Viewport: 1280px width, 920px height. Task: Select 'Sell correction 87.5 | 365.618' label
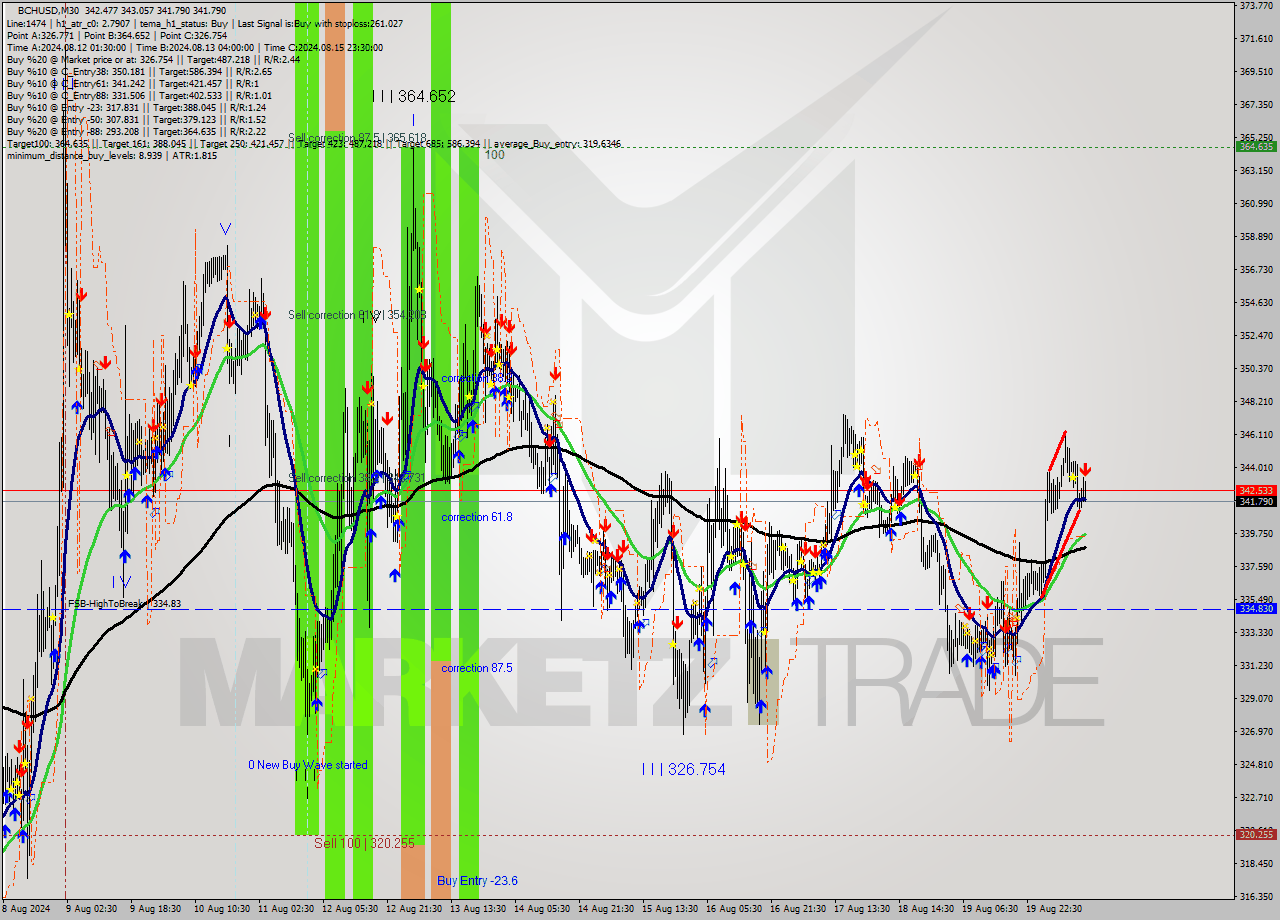coord(358,138)
